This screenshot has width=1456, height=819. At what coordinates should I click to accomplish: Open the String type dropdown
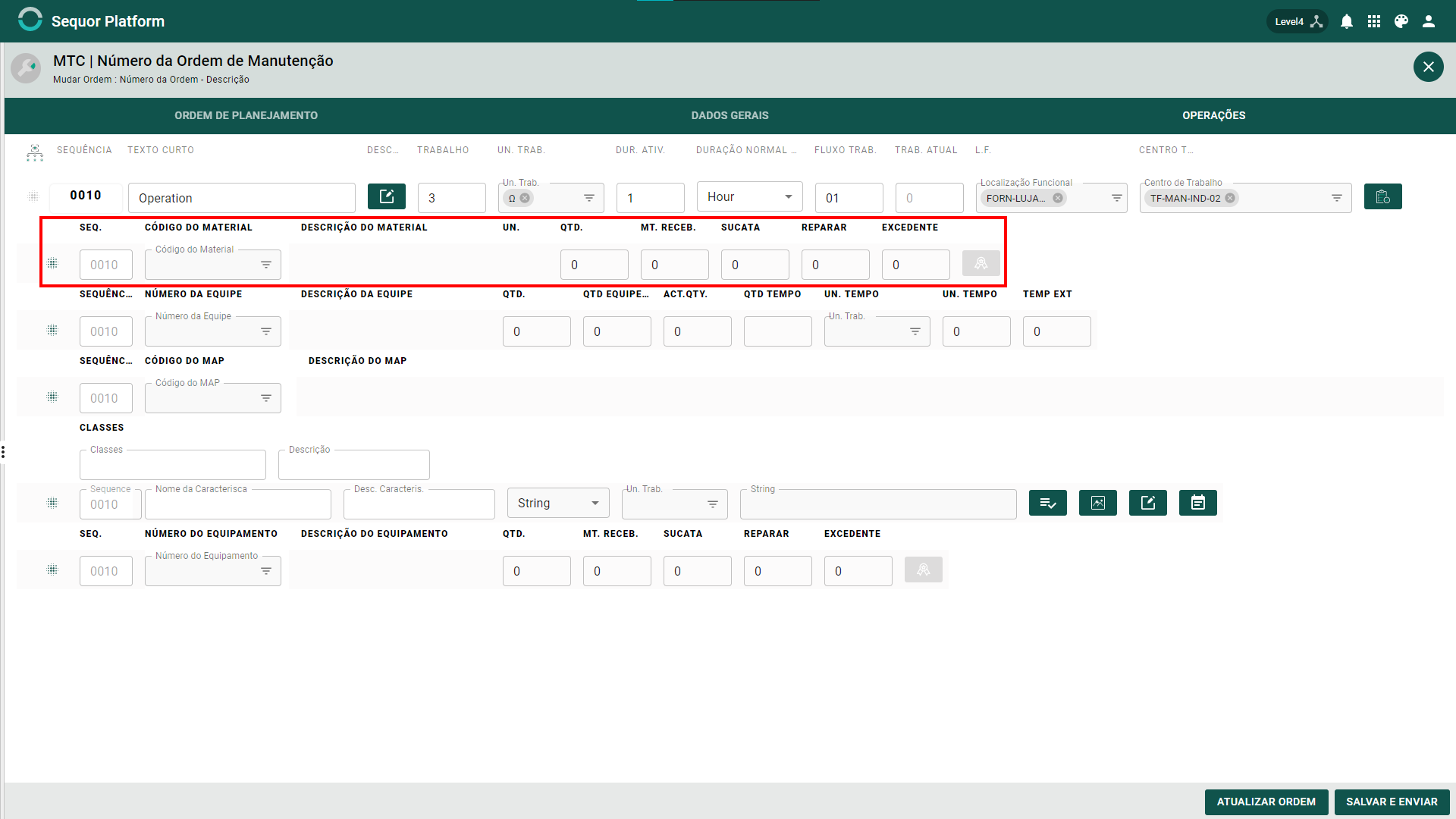point(558,503)
